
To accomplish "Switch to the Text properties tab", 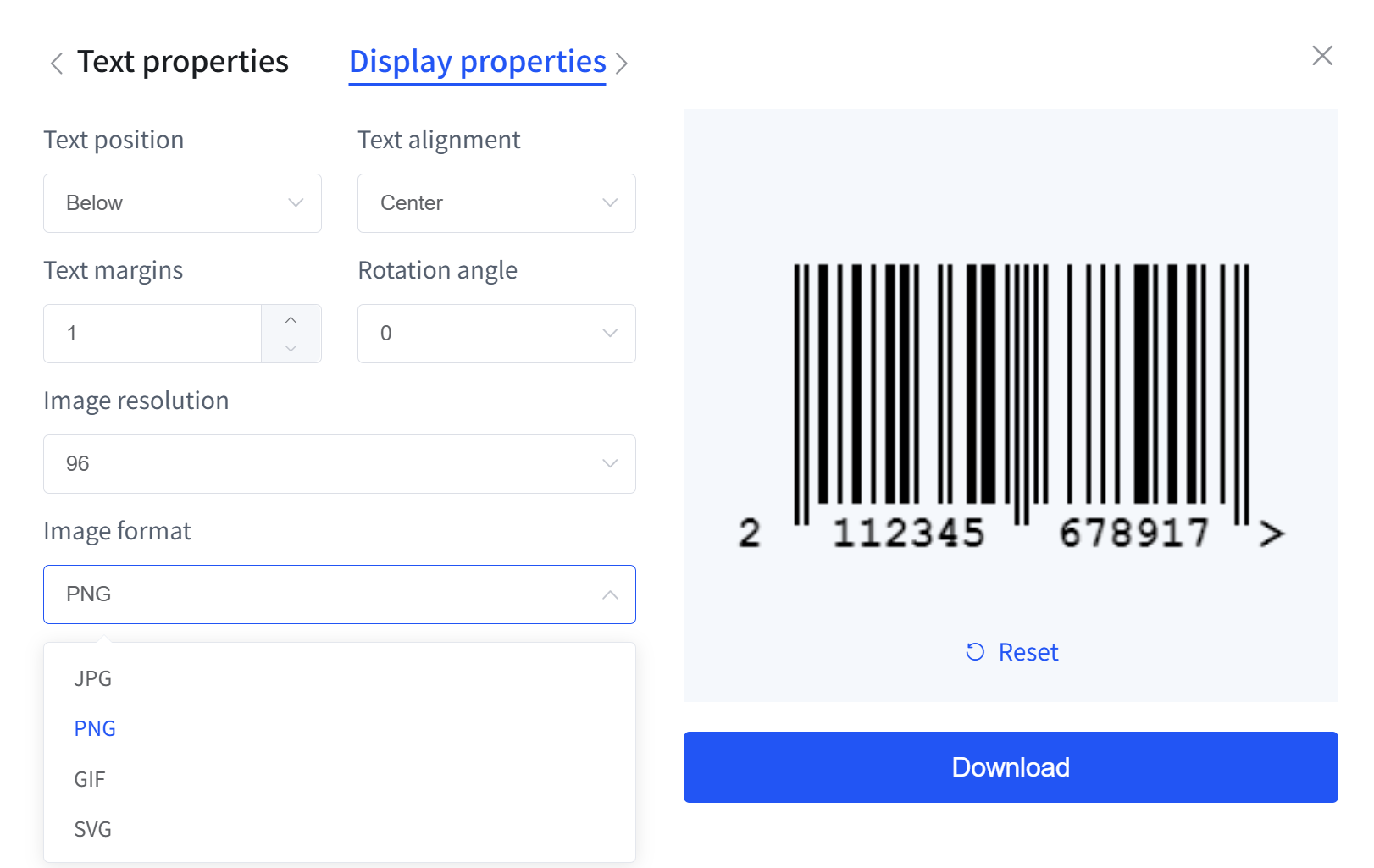I will (183, 62).
